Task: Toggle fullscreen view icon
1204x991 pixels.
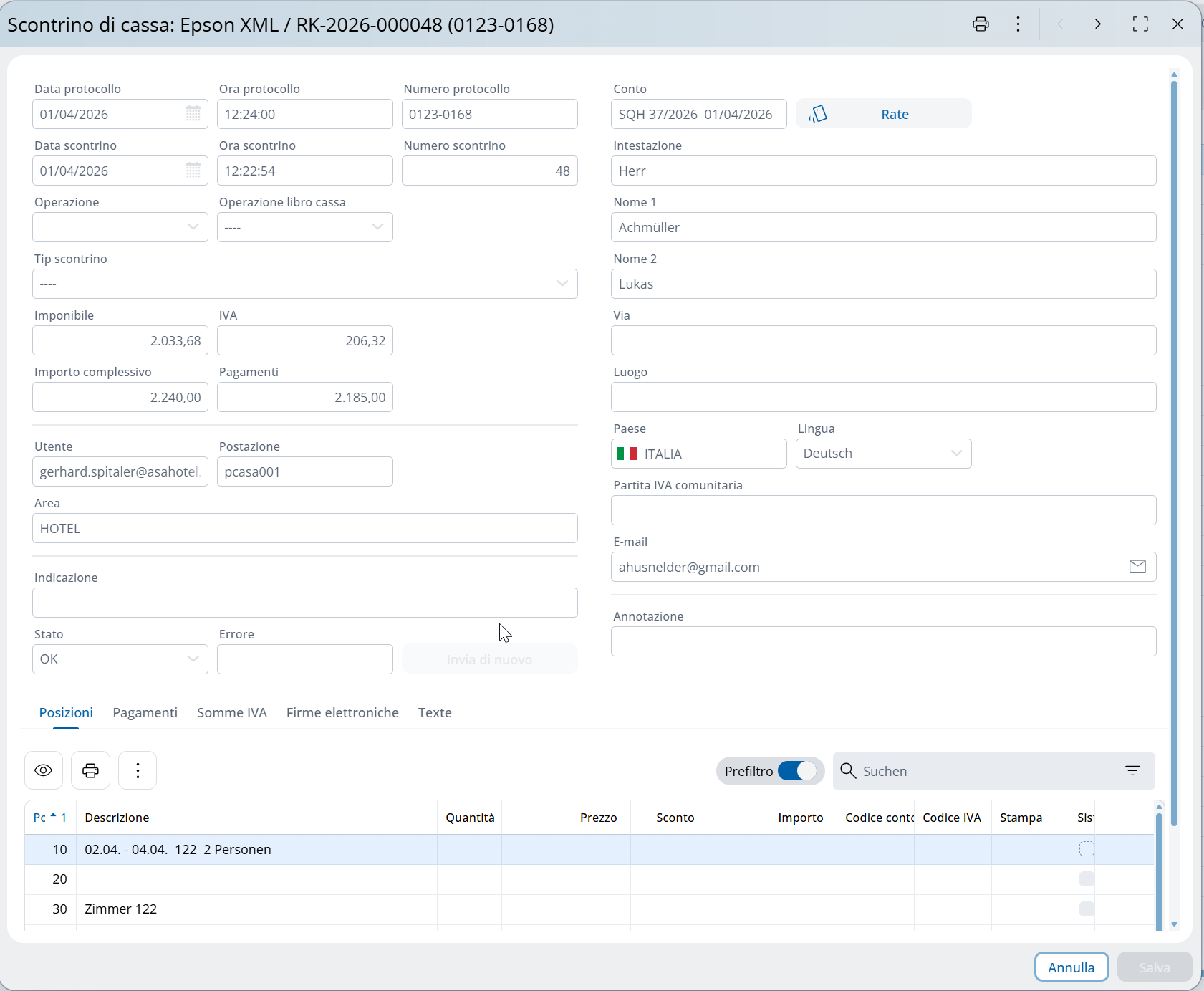Action: [x=1140, y=24]
